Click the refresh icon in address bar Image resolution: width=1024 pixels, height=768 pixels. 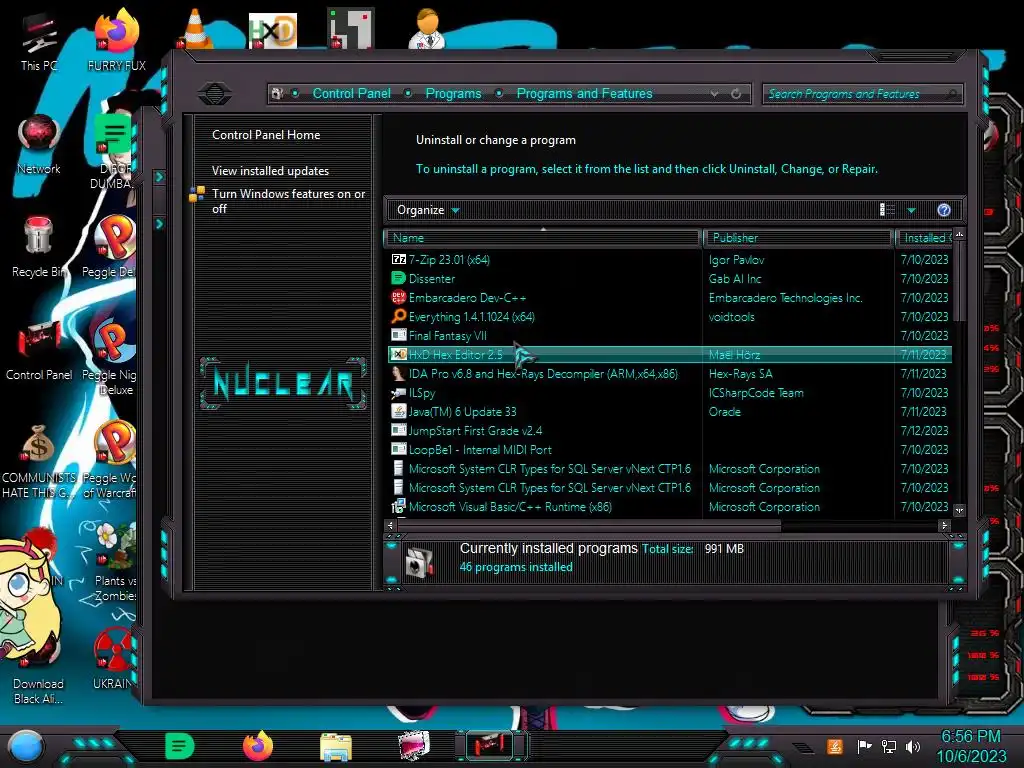pos(736,93)
